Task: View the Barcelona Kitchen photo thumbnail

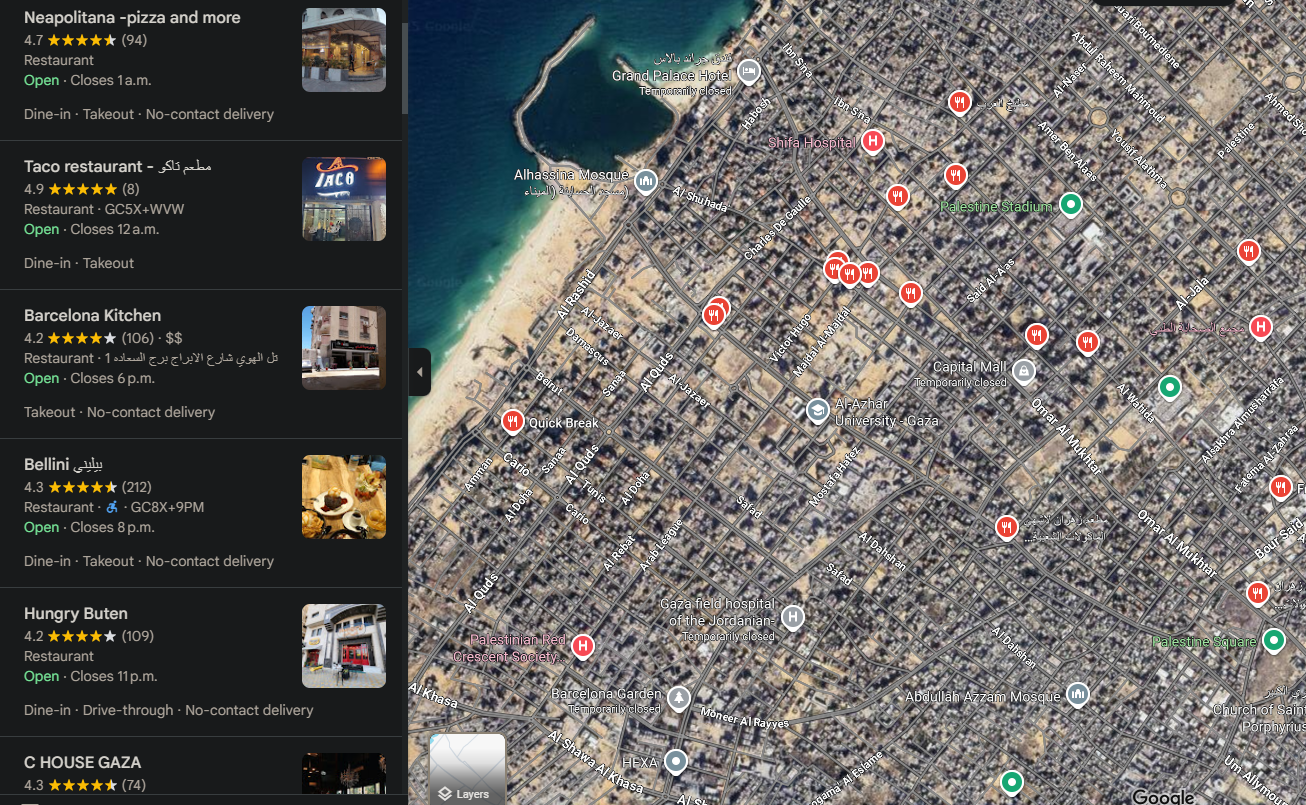Action: 344,348
